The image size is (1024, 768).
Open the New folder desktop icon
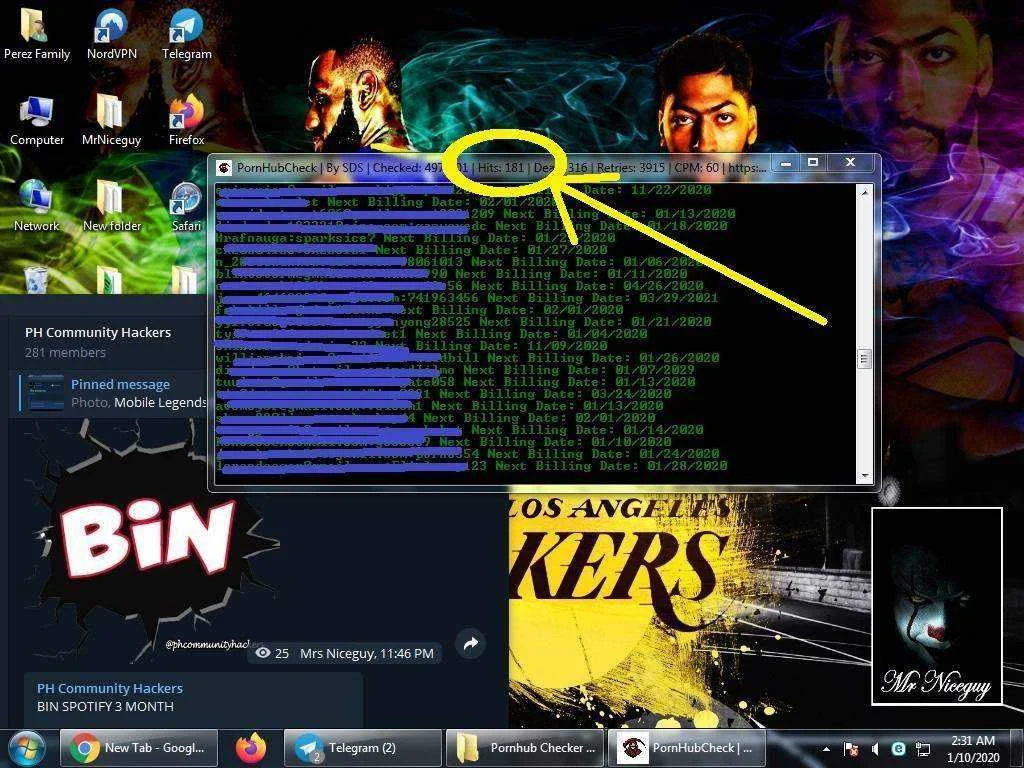point(111,206)
